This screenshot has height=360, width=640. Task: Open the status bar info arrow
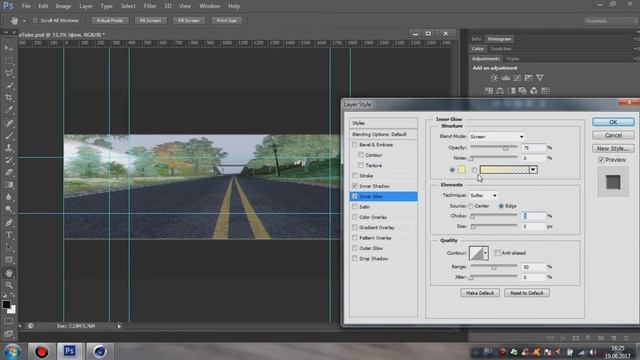[x=119, y=326]
